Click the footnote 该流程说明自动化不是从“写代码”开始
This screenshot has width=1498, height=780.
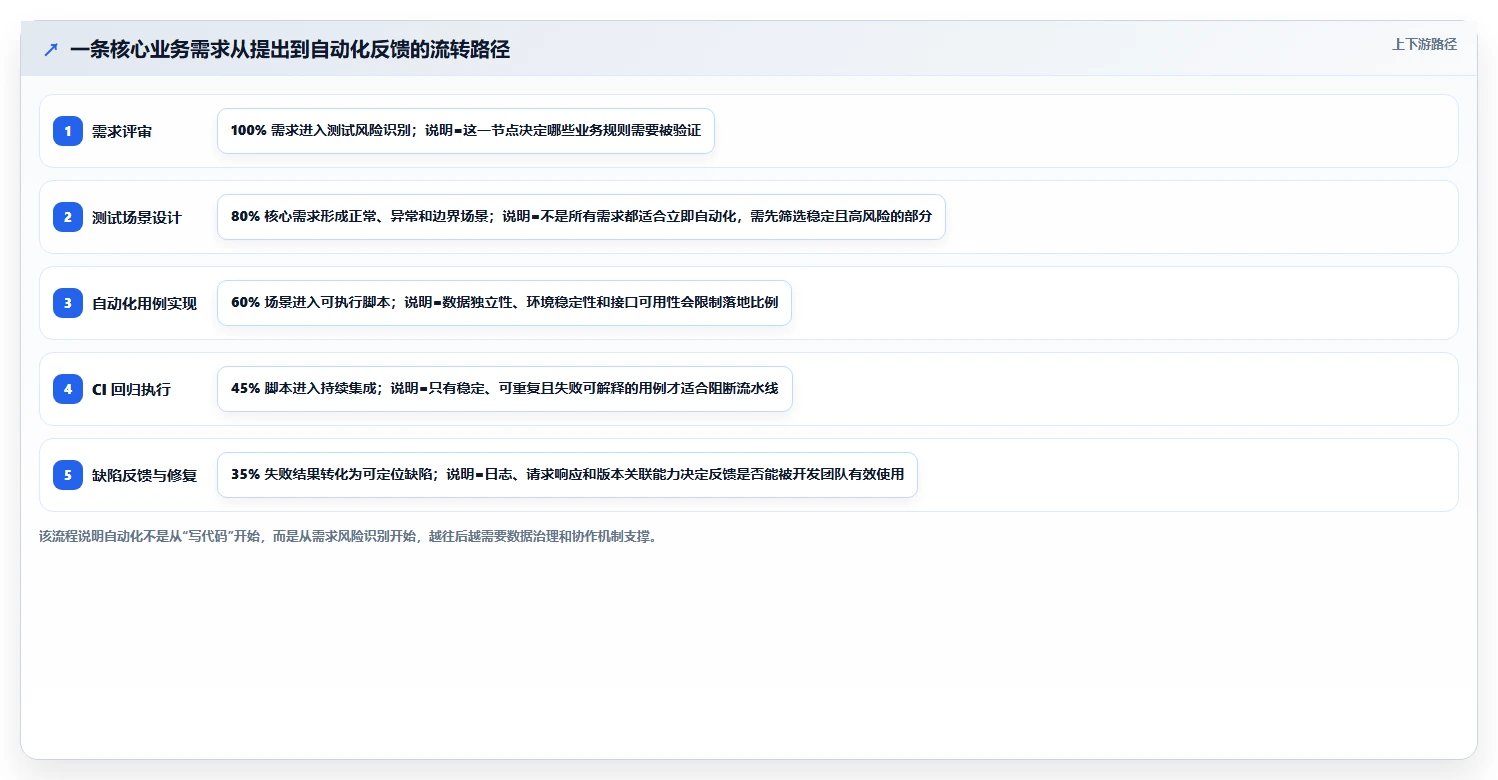[348, 536]
